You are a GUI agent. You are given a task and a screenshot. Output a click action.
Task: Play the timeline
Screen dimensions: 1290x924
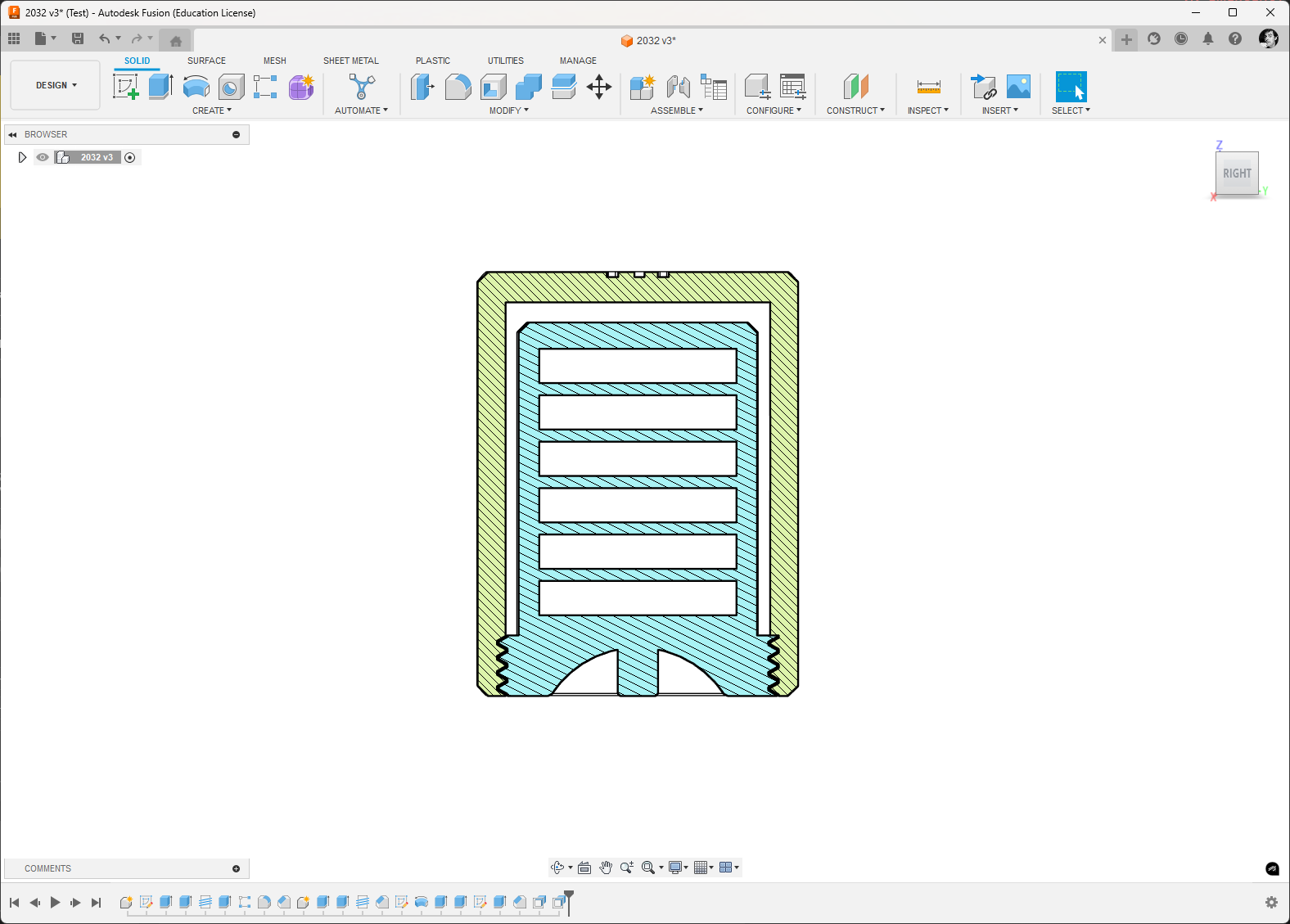tap(56, 903)
